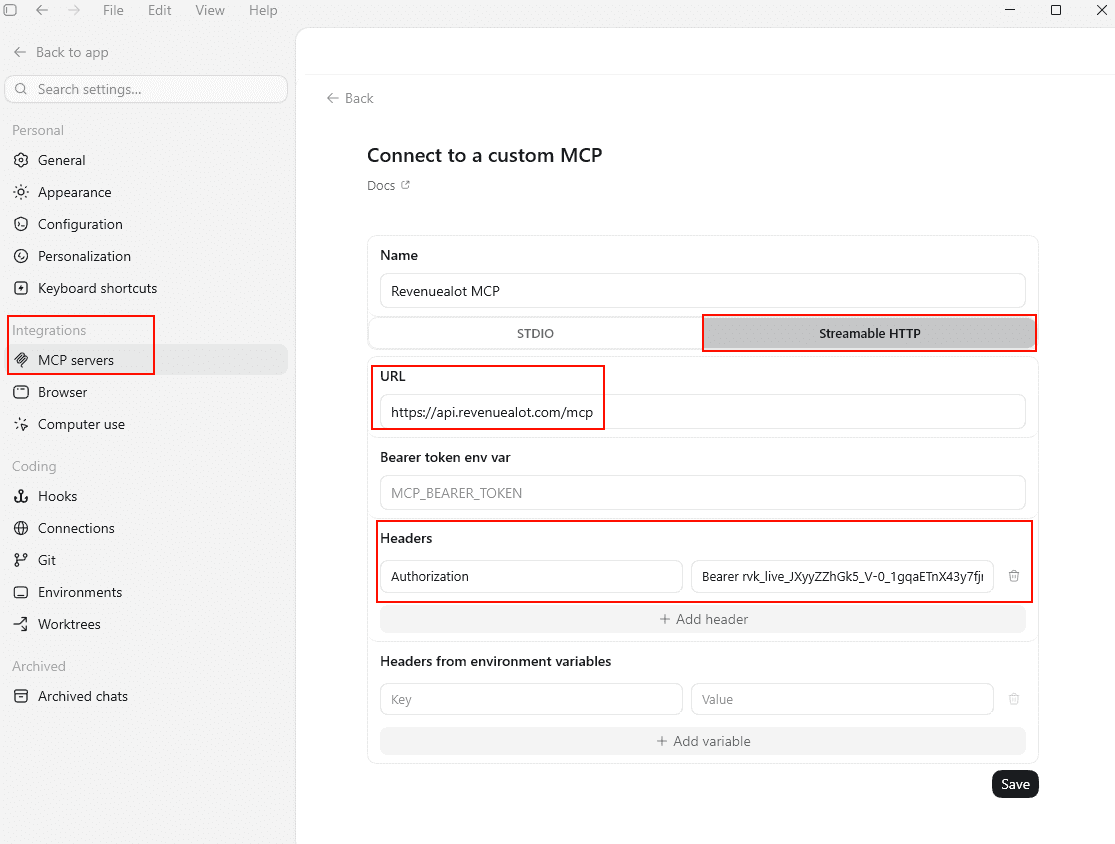Click the search magnifier icon

[x=21, y=89]
